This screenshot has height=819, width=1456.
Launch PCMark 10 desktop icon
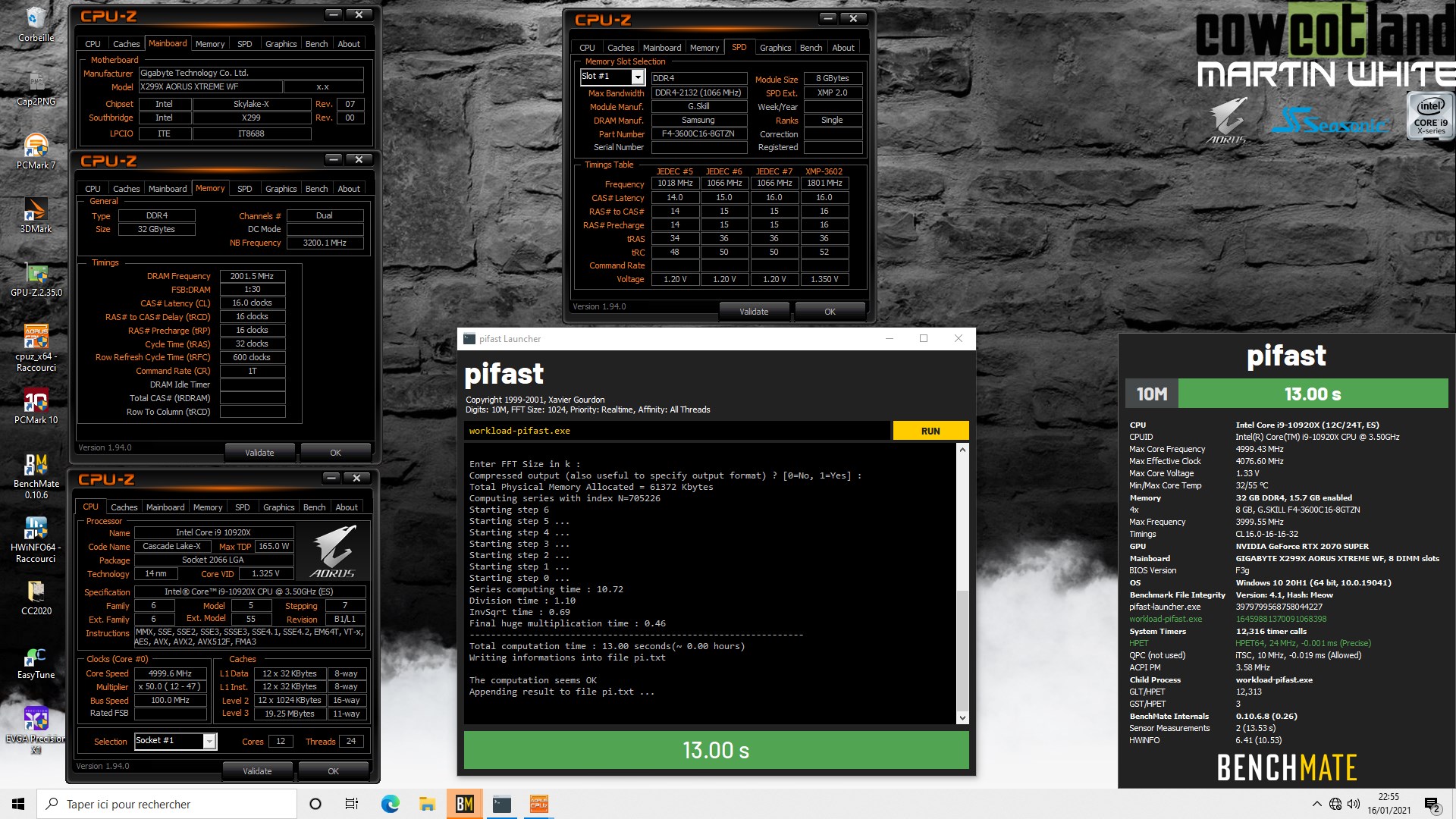36,406
